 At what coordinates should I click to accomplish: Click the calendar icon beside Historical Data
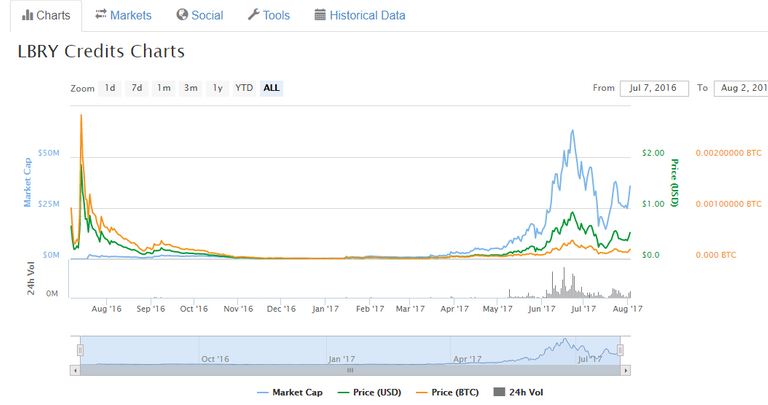pos(320,15)
